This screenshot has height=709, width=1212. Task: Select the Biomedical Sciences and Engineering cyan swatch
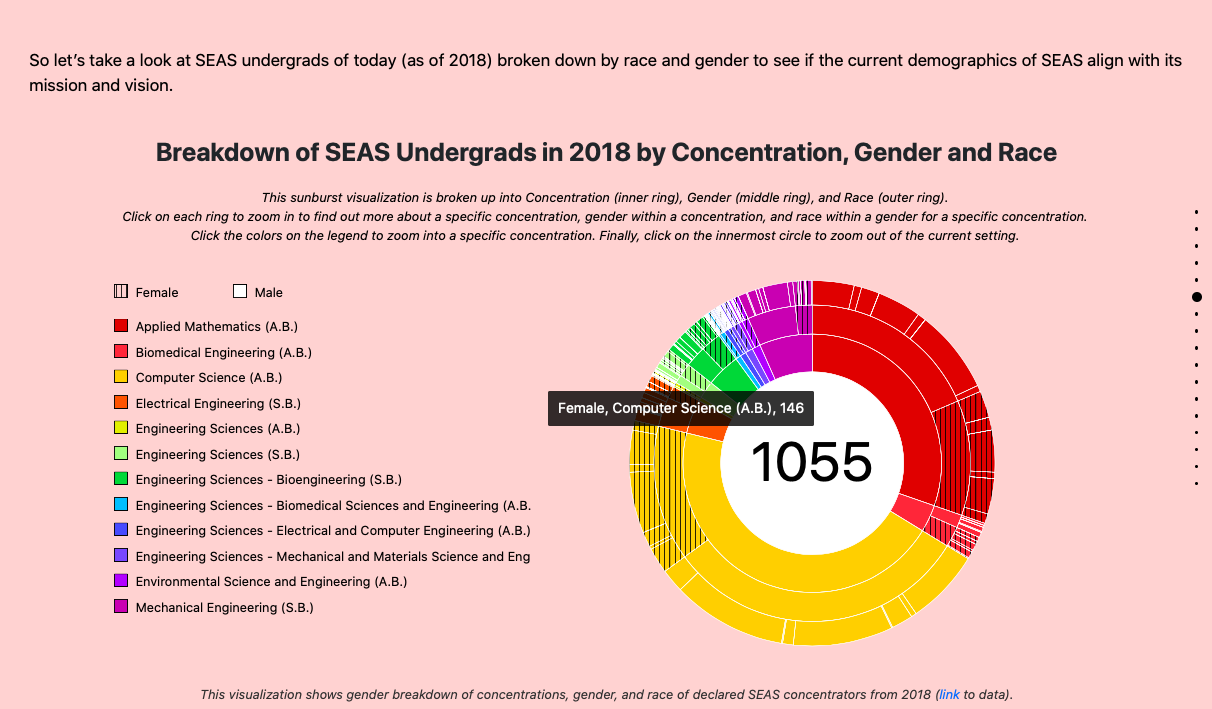tap(120, 505)
